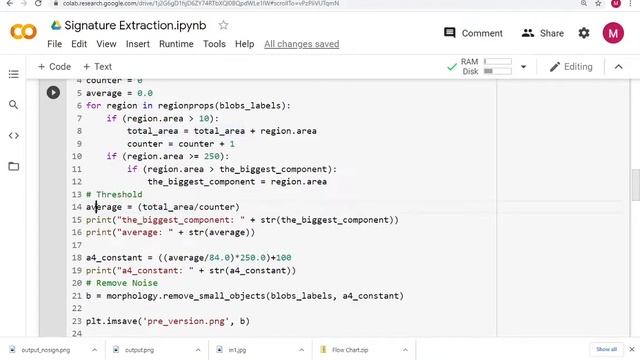Click the Disk usage bar

(498, 71)
